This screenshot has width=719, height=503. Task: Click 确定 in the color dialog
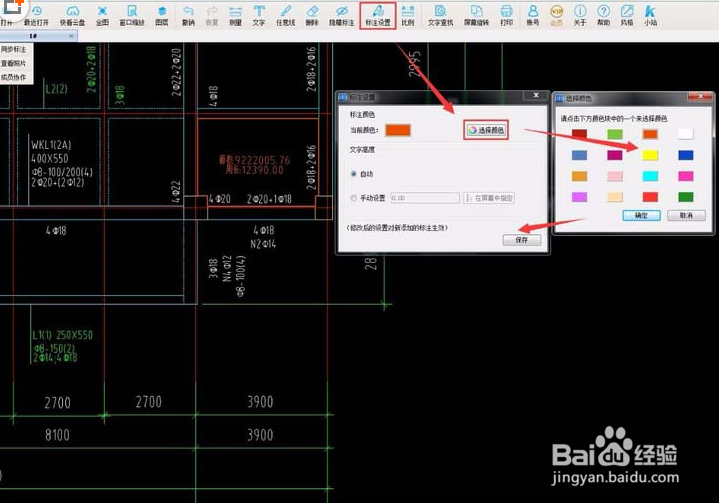[x=642, y=216]
